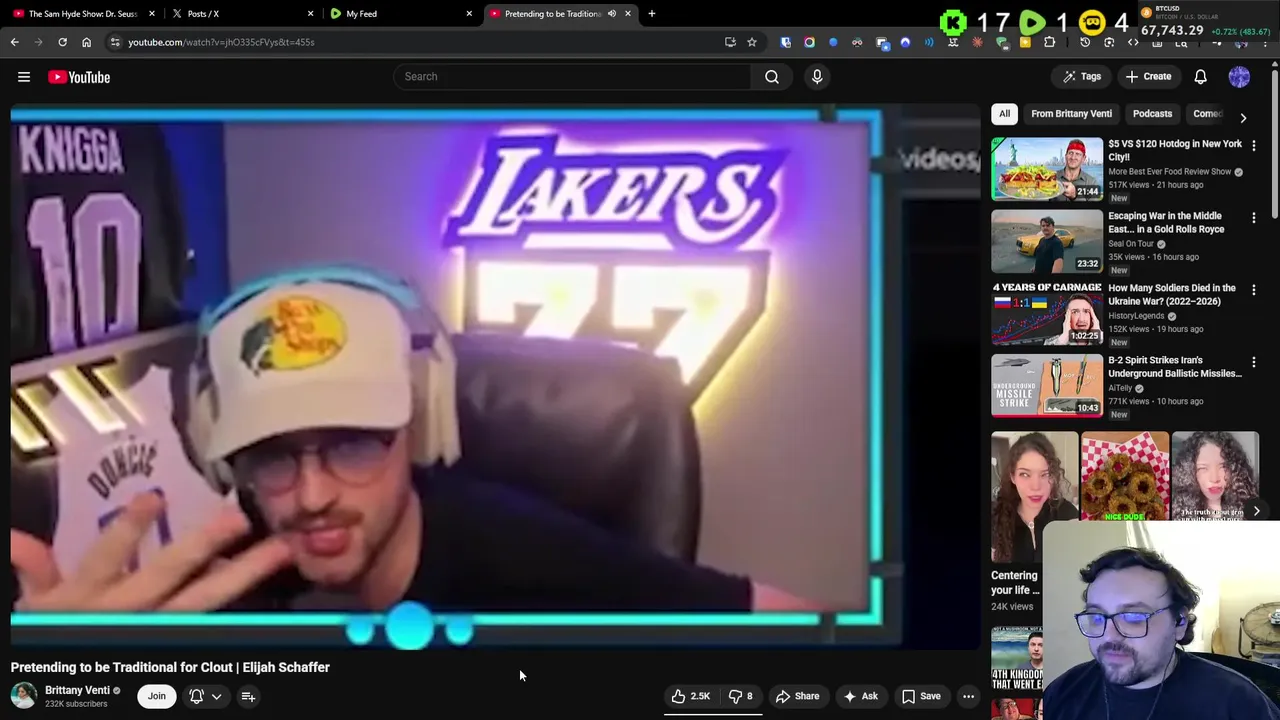This screenshot has width=1280, height=720.
Task: Go to browser home page
Action: pos(86,42)
